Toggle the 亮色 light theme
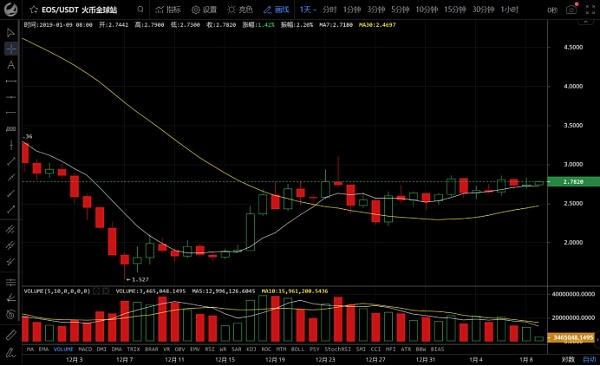 pos(240,10)
